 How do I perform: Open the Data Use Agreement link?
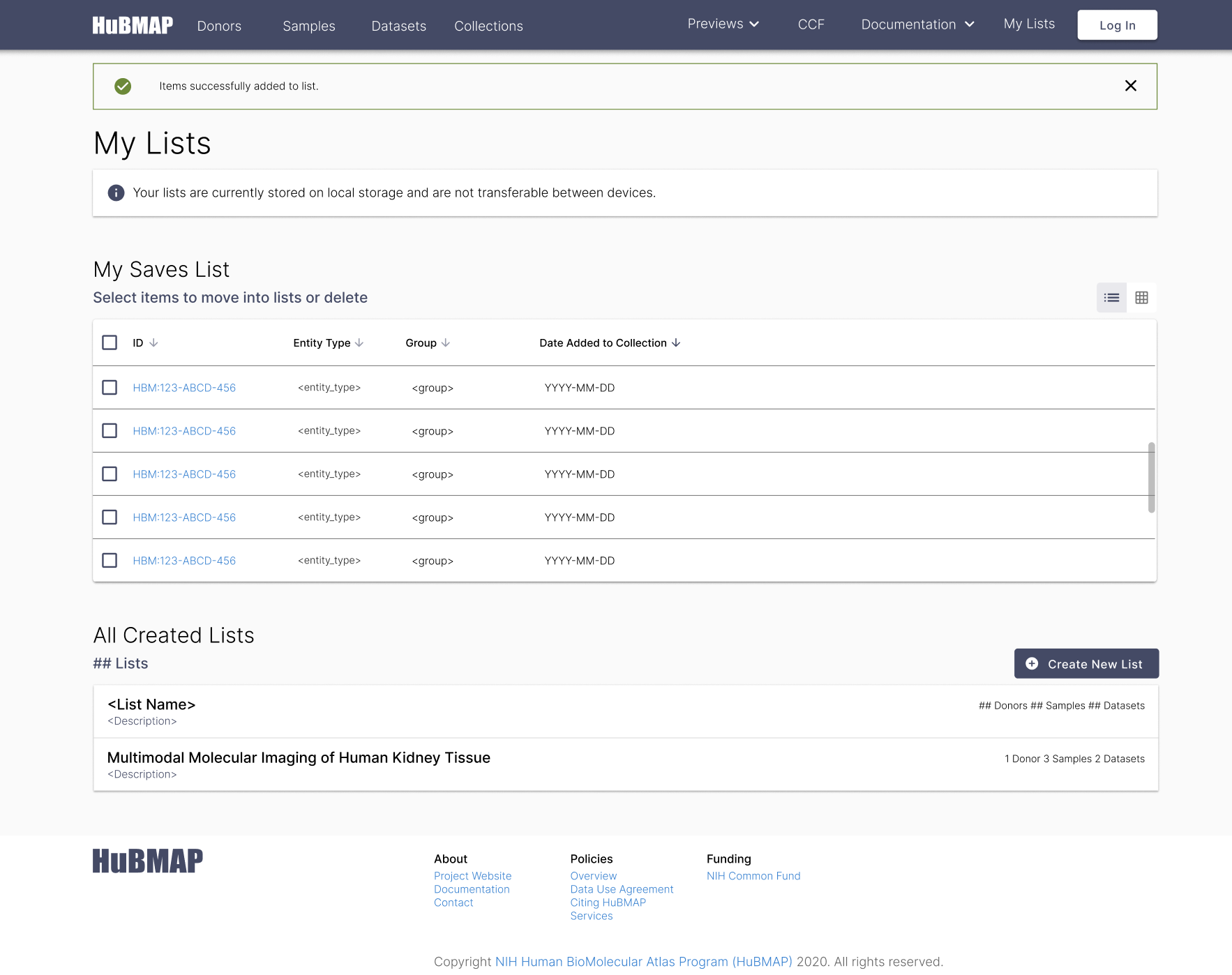pyautogui.click(x=622, y=889)
